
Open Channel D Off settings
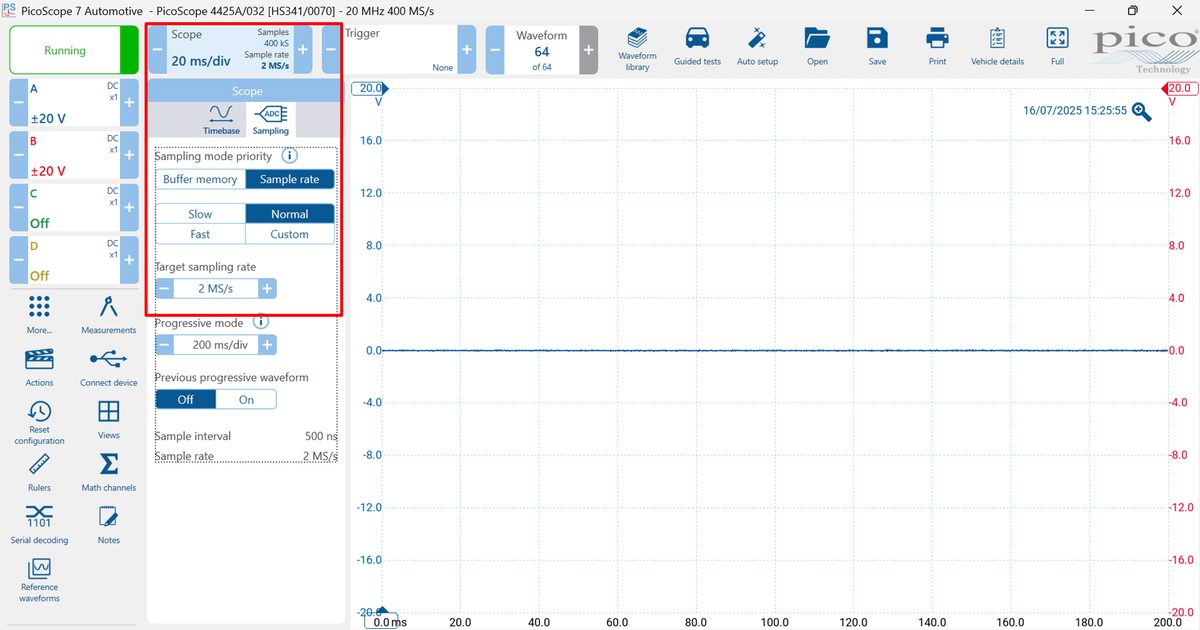click(73, 260)
